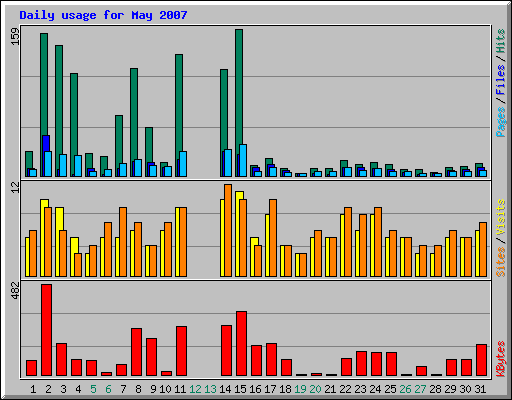Click day label "17" on the x-axis
This screenshot has height=400, width=512.
[x=270, y=389]
